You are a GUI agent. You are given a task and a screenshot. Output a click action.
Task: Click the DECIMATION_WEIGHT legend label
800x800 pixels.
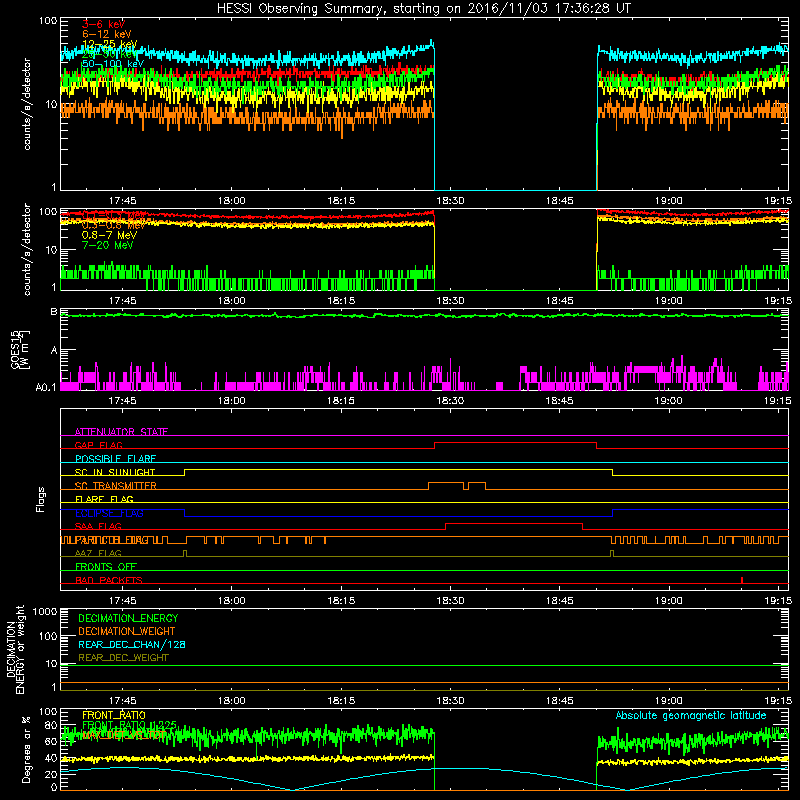127,631
